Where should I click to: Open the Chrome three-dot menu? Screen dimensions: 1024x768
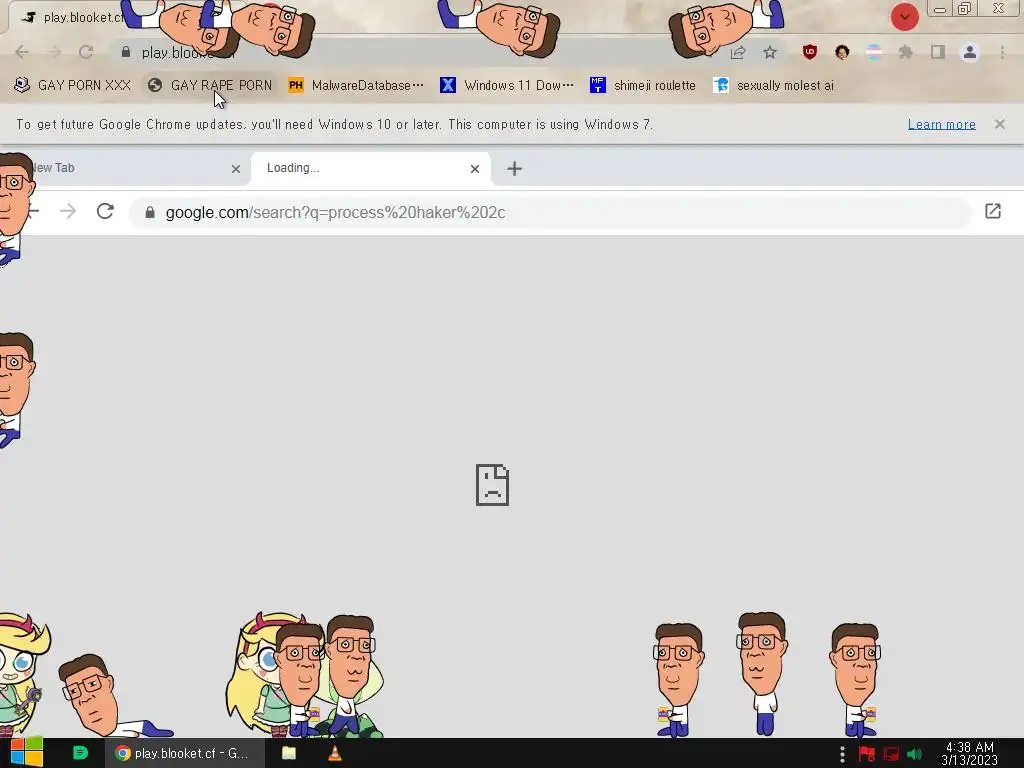point(1002,52)
